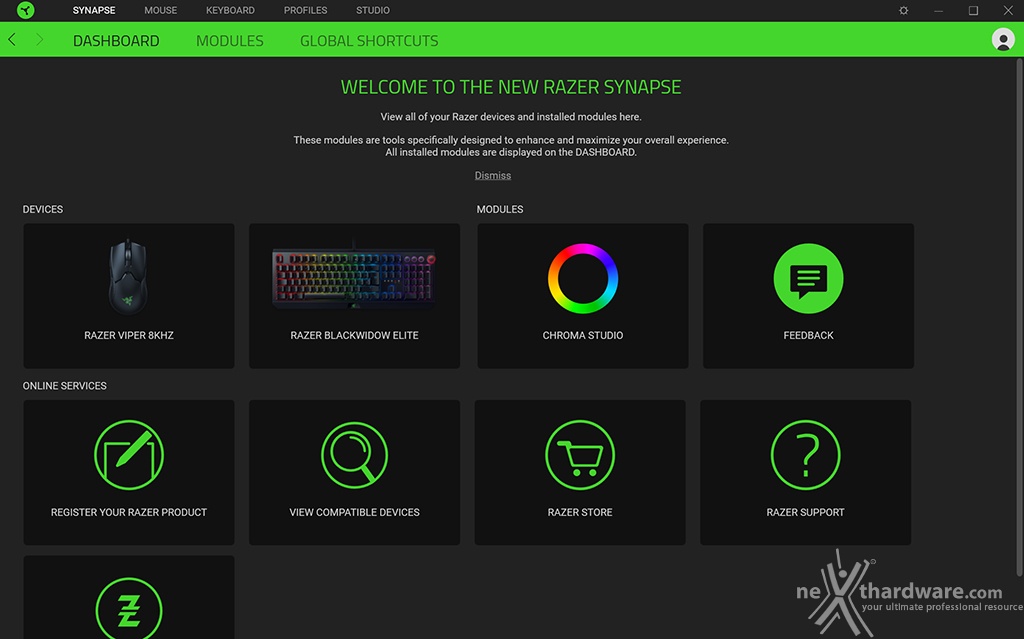The image size is (1024, 639).
Task: Click the Register Your Razer Product label
Action: [129, 512]
